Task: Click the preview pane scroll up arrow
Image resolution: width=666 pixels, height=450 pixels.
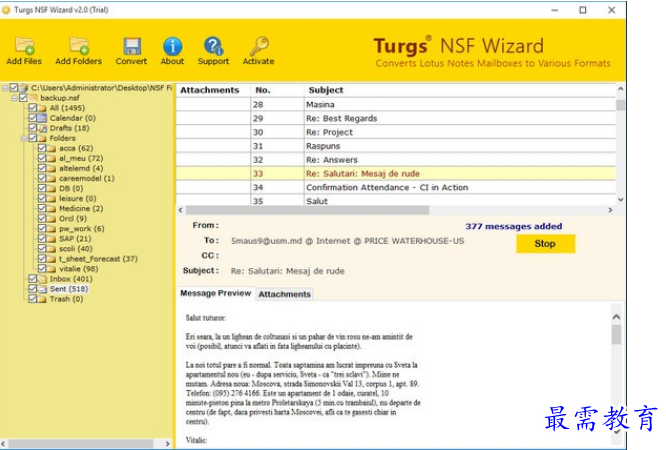Action: (x=616, y=317)
